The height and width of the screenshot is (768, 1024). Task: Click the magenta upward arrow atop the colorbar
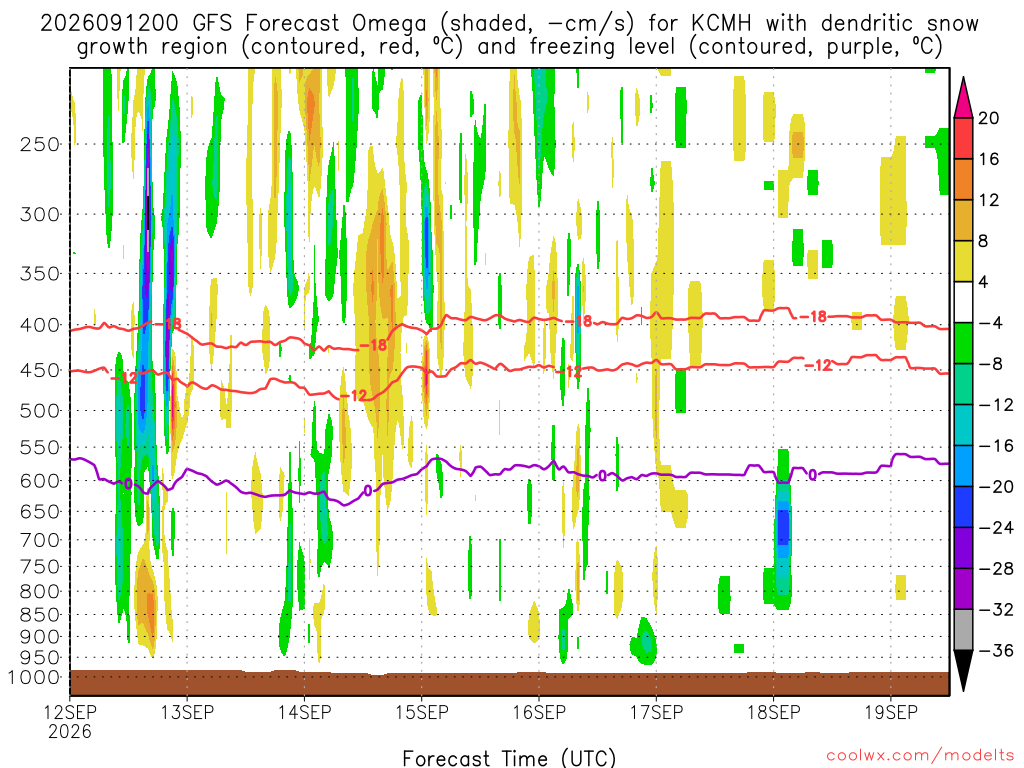(963, 97)
